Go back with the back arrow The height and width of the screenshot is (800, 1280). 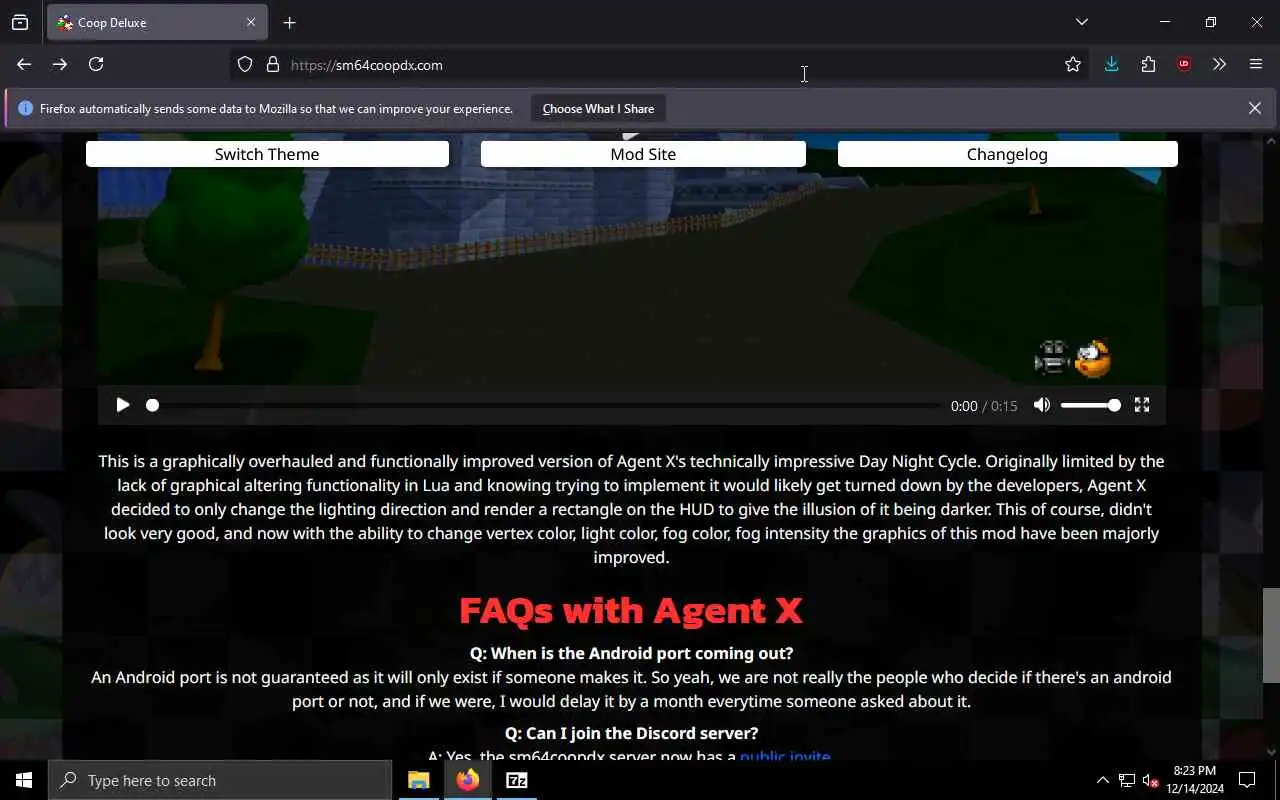[24, 64]
